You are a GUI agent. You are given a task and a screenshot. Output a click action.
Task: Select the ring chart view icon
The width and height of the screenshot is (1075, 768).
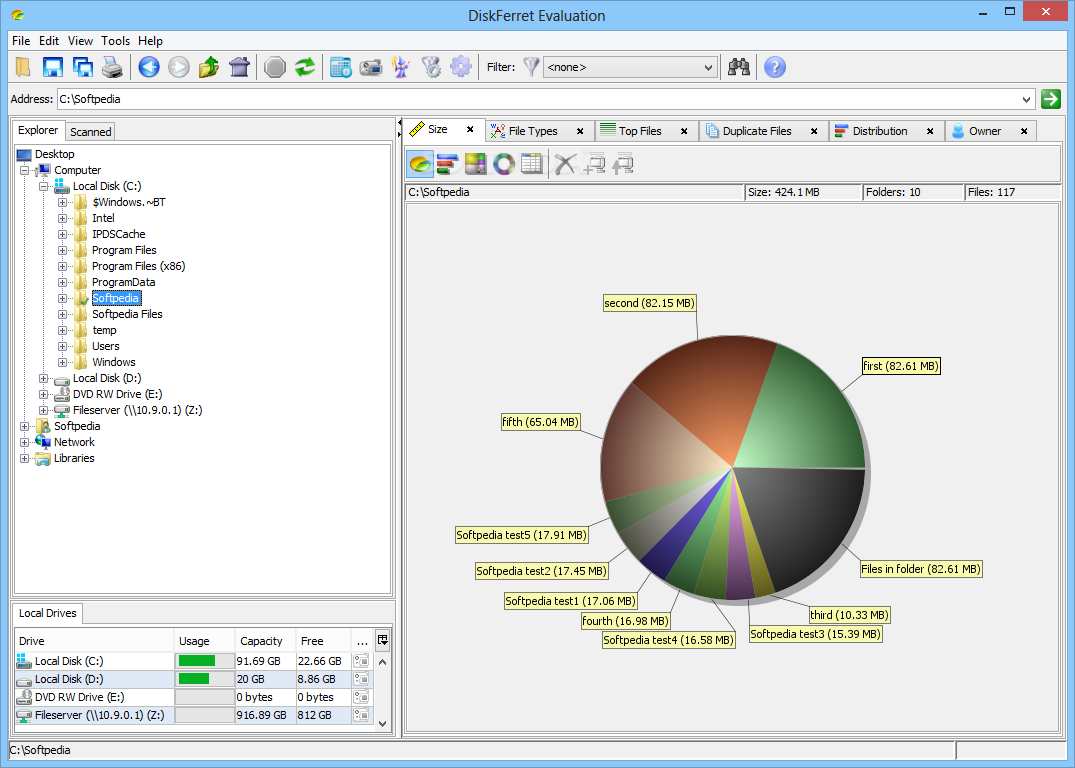point(503,163)
